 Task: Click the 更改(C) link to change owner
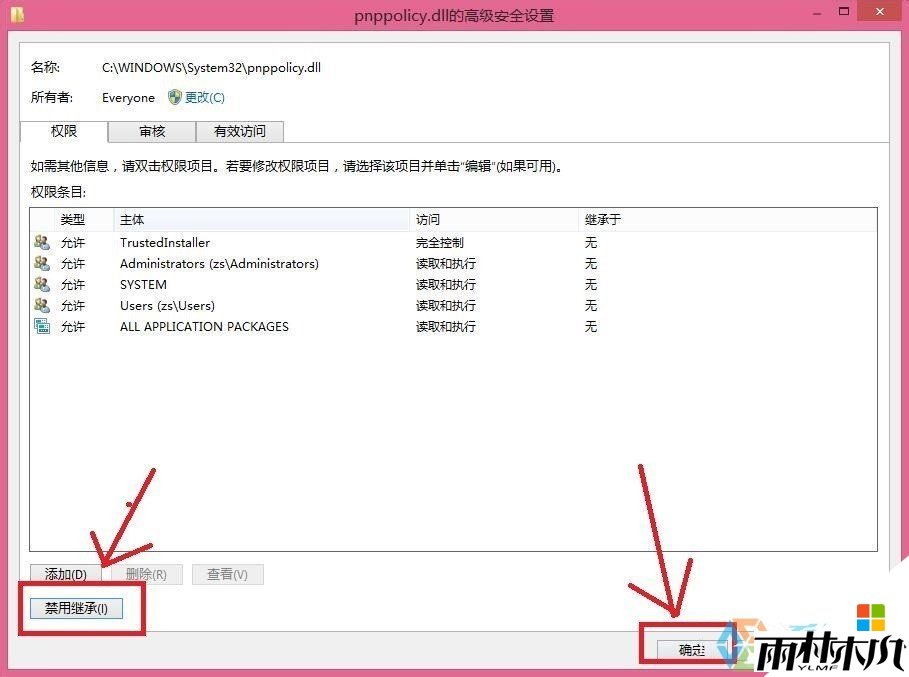[203, 97]
